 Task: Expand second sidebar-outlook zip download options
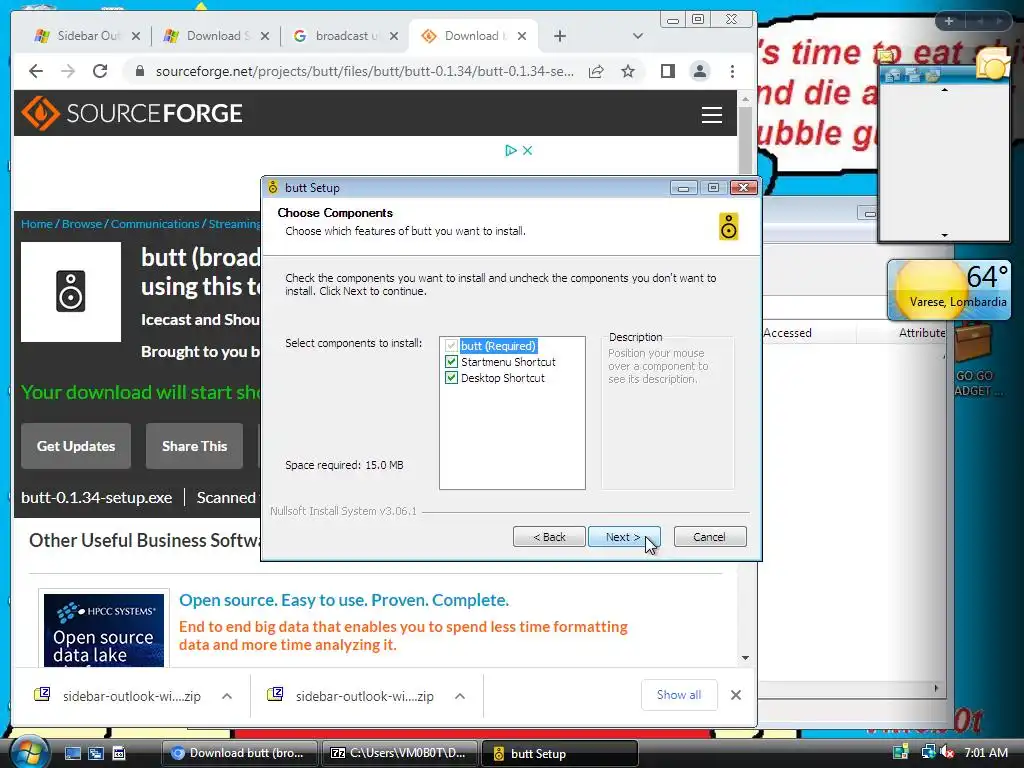460,696
